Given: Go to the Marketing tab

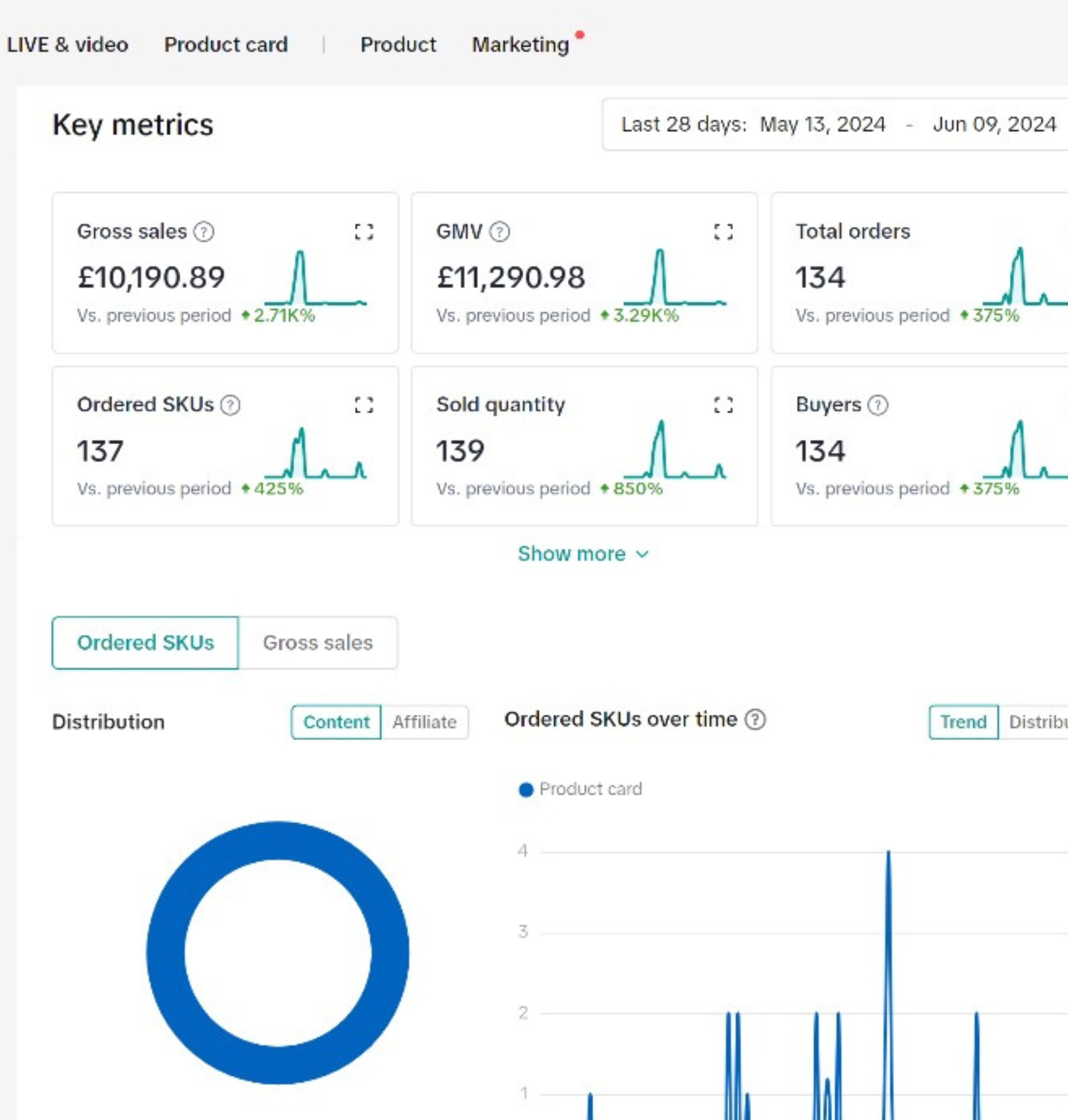Looking at the screenshot, I should [521, 45].
